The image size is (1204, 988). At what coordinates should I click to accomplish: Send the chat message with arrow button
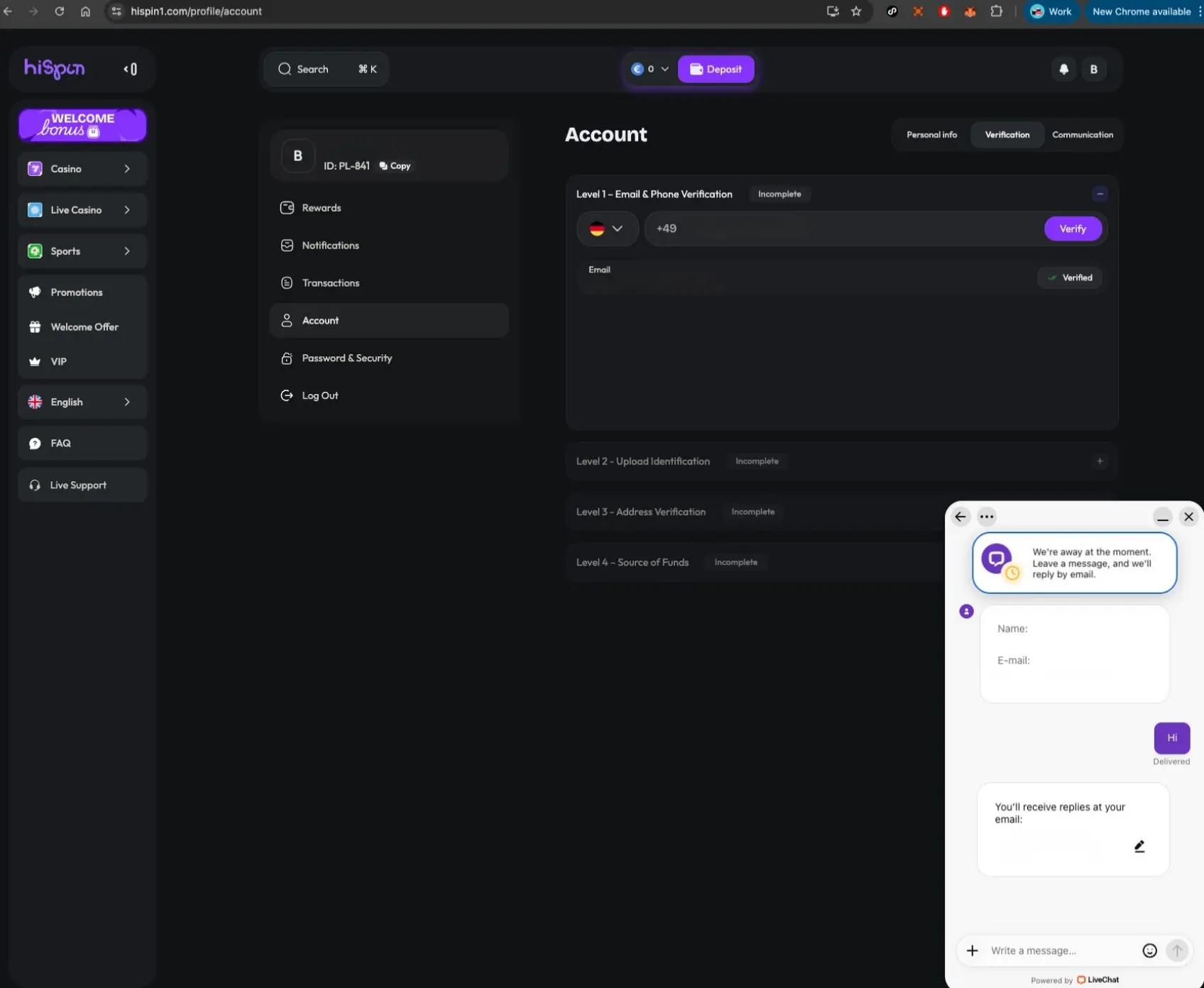(1177, 950)
